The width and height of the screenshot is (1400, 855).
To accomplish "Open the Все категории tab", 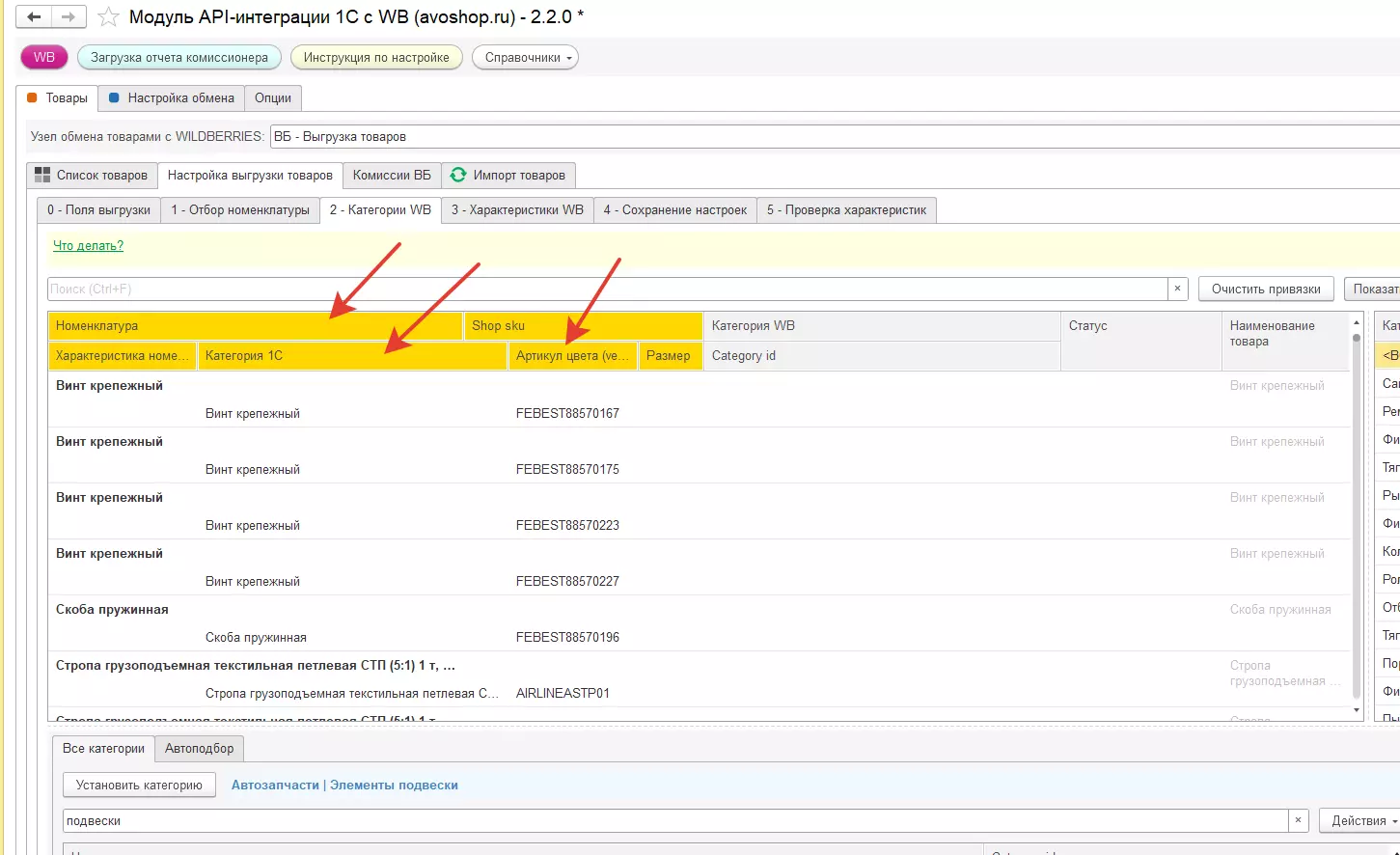I will (103, 748).
